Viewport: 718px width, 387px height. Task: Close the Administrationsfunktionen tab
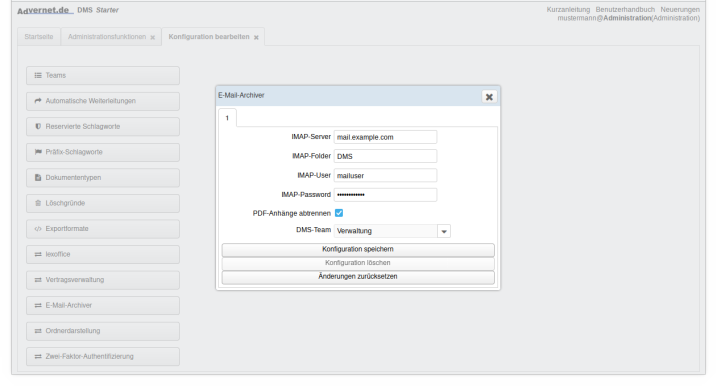point(152,38)
